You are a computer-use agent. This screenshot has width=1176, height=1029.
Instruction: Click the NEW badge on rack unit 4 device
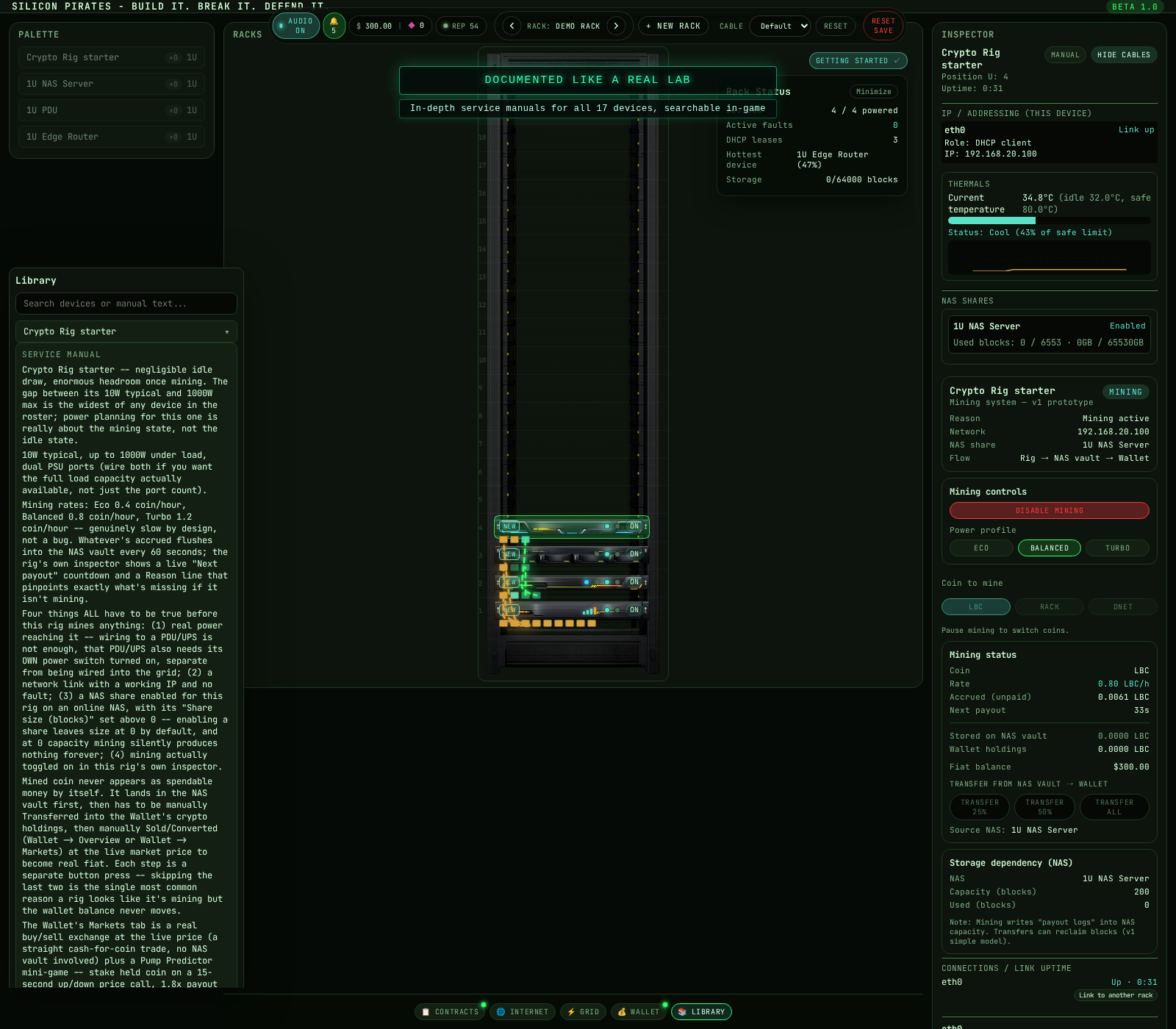(509, 526)
